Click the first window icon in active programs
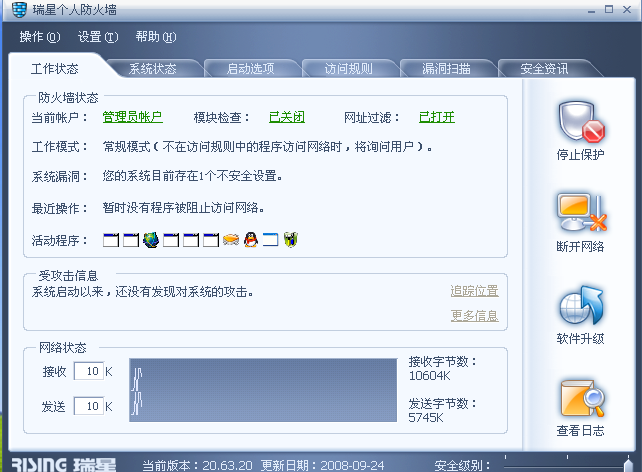The width and height of the screenshot is (642, 472). tap(111, 240)
